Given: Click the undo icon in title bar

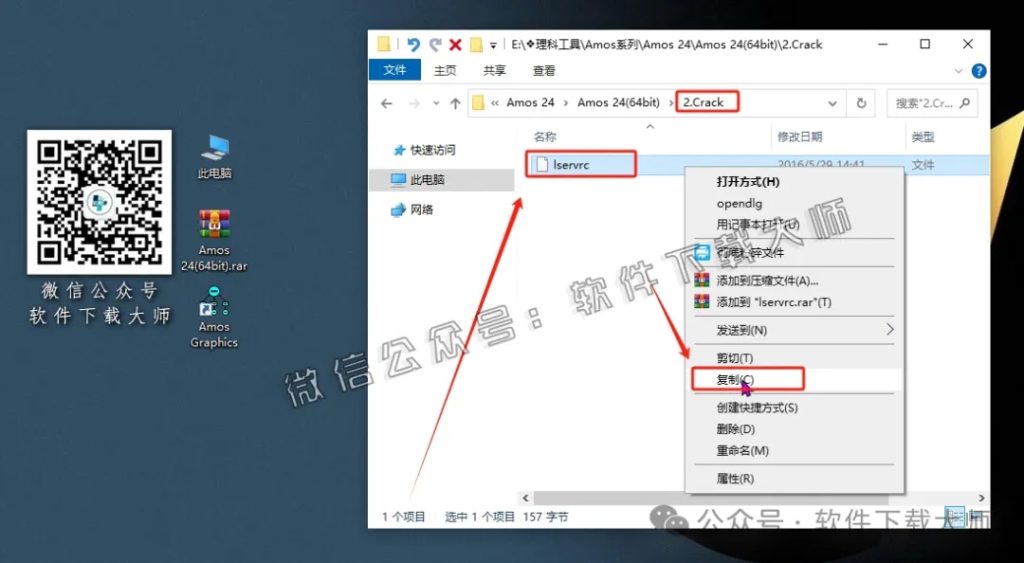Looking at the screenshot, I should (x=413, y=44).
